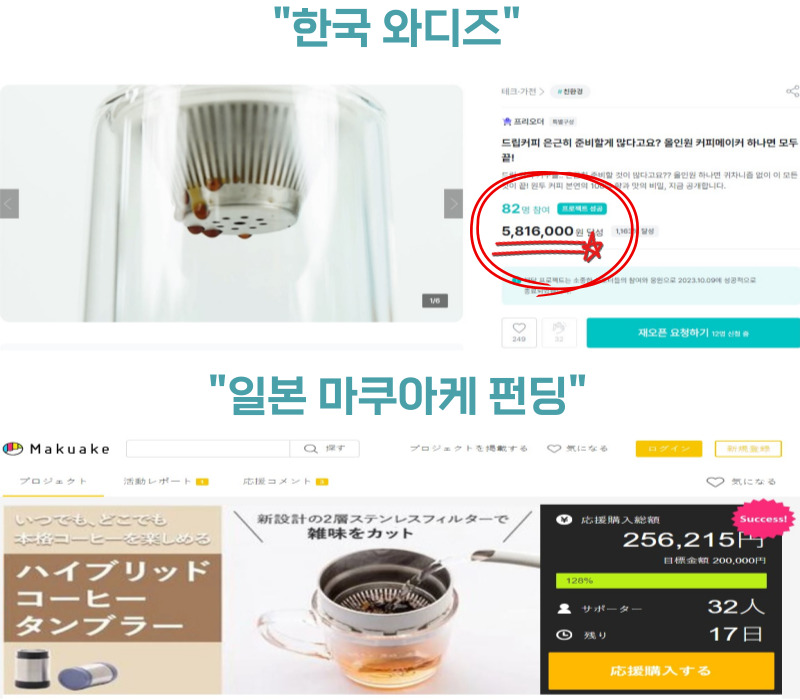
Task: Click the heart like icon showing 249
Action: (x=519, y=333)
